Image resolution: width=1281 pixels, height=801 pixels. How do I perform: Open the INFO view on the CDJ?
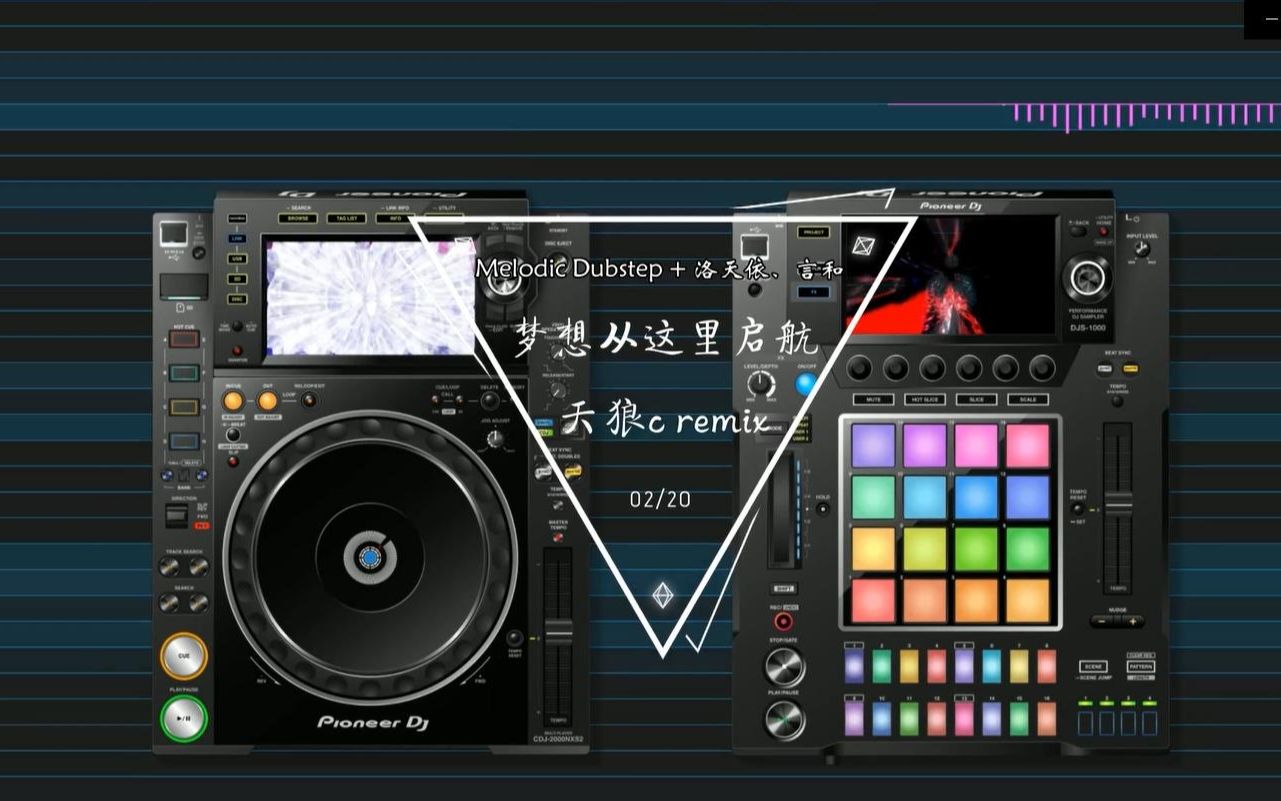point(395,218)
